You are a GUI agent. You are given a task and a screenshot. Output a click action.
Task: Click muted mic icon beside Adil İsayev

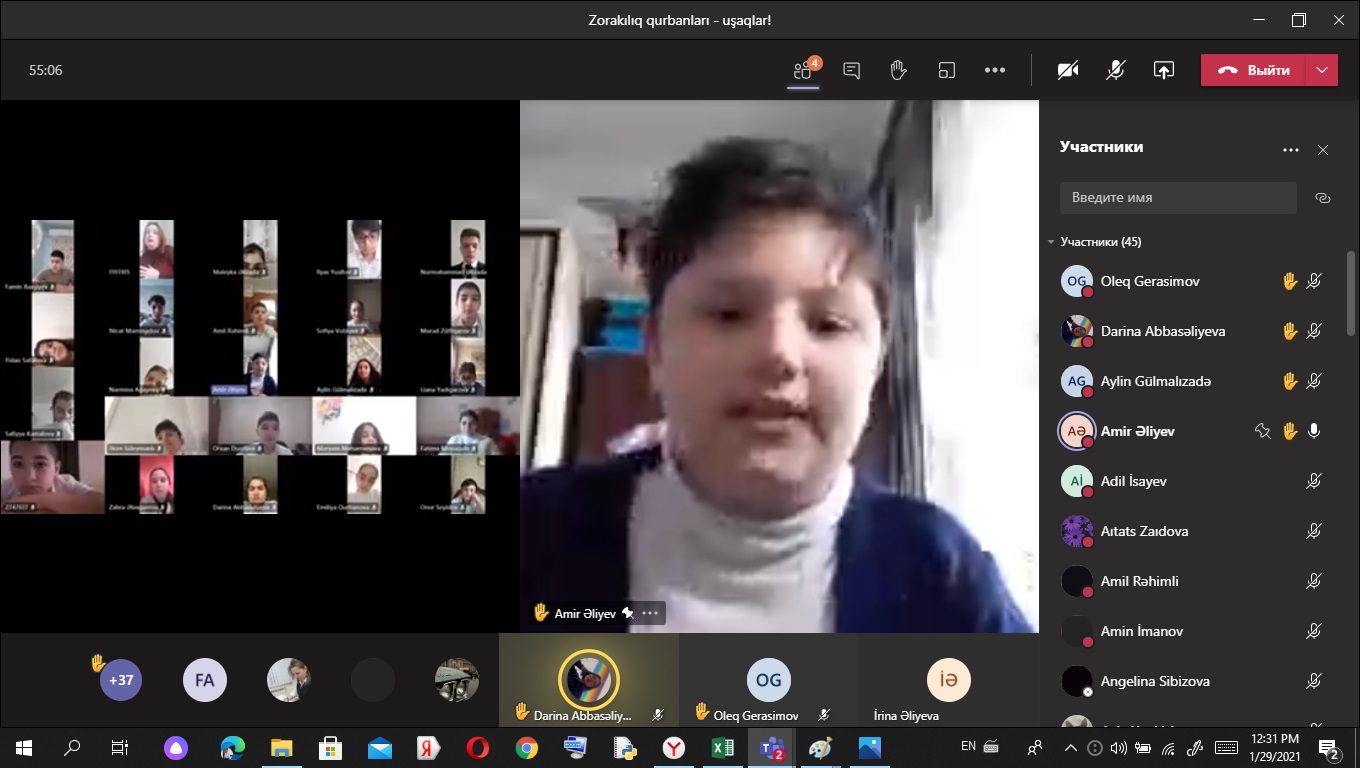tap(1315, 481)
